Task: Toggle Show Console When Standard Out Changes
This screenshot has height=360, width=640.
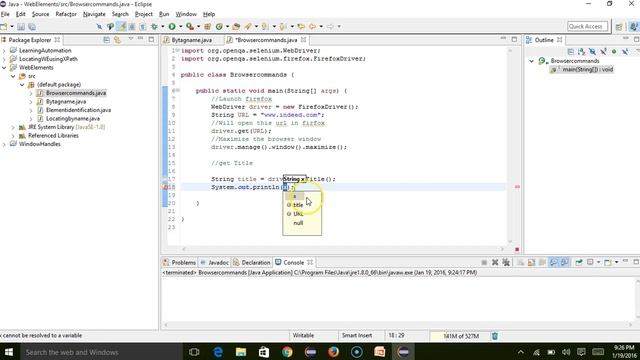Action: click(553, 262)
